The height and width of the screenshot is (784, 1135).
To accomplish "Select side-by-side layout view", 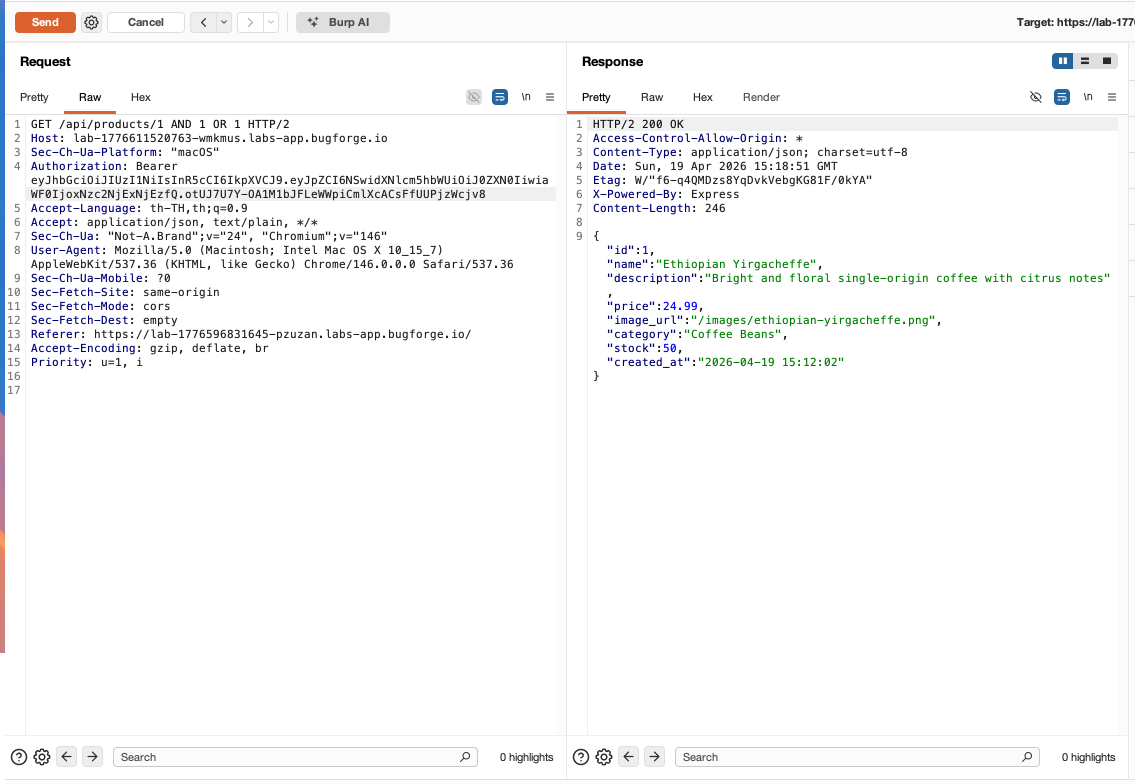I will click(1063, 61).
